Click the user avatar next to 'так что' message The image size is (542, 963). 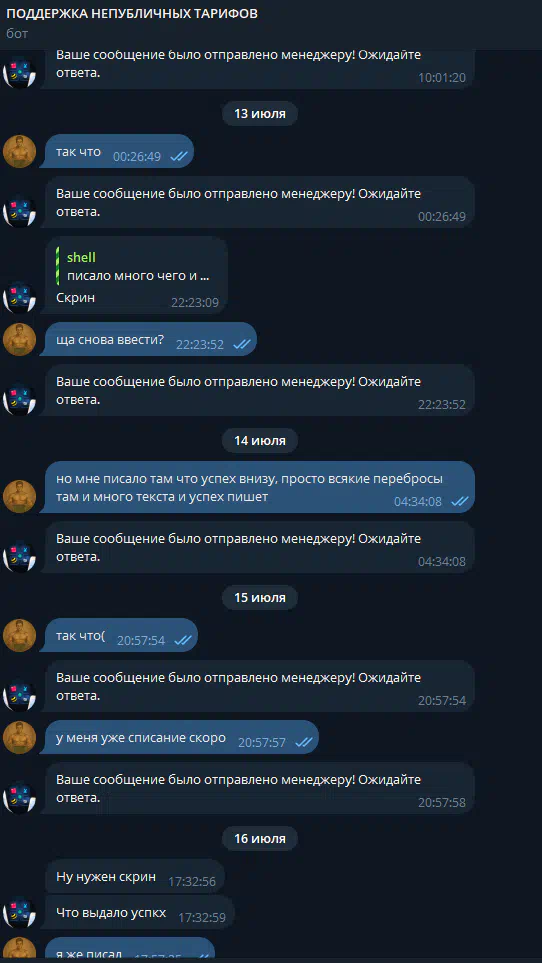coord(20,151)
